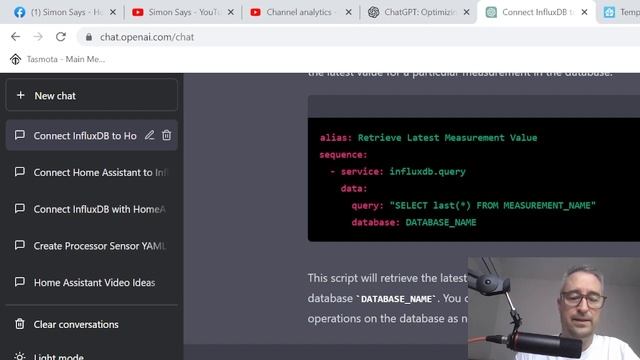Click the padlock site info icon

(x=89, y=37)
